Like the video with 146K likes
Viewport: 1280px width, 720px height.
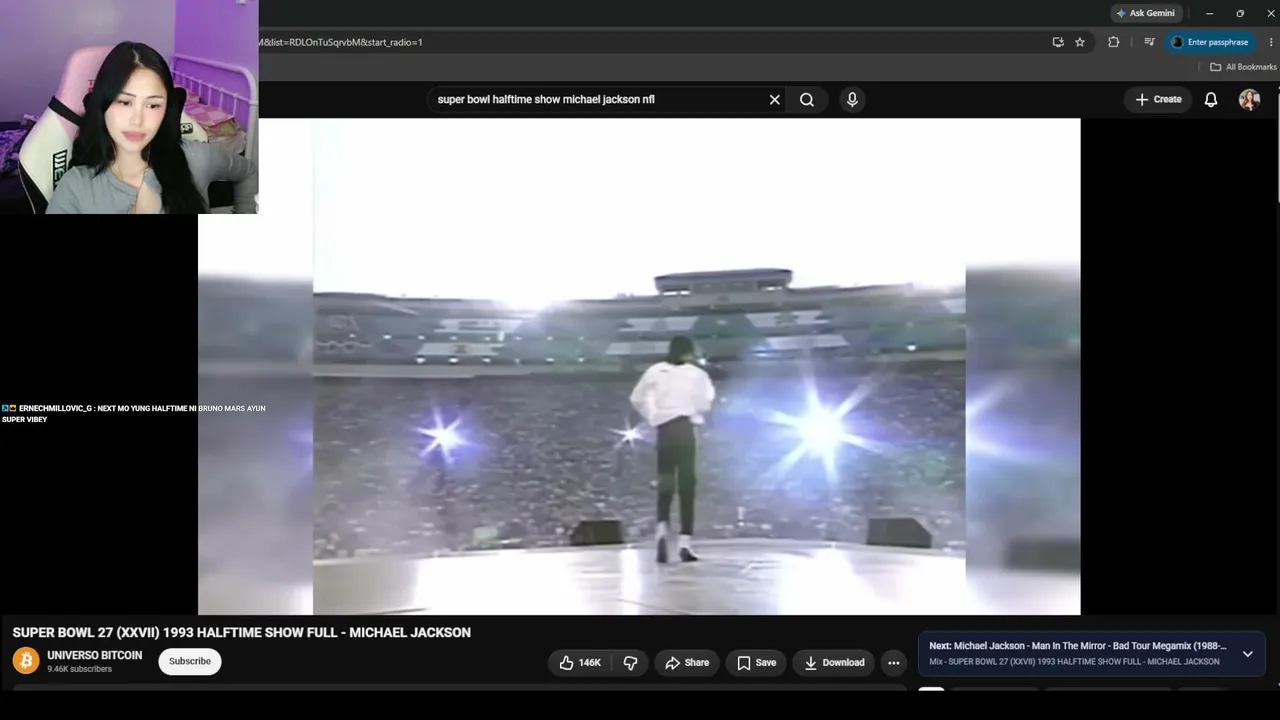pos(580,662)
